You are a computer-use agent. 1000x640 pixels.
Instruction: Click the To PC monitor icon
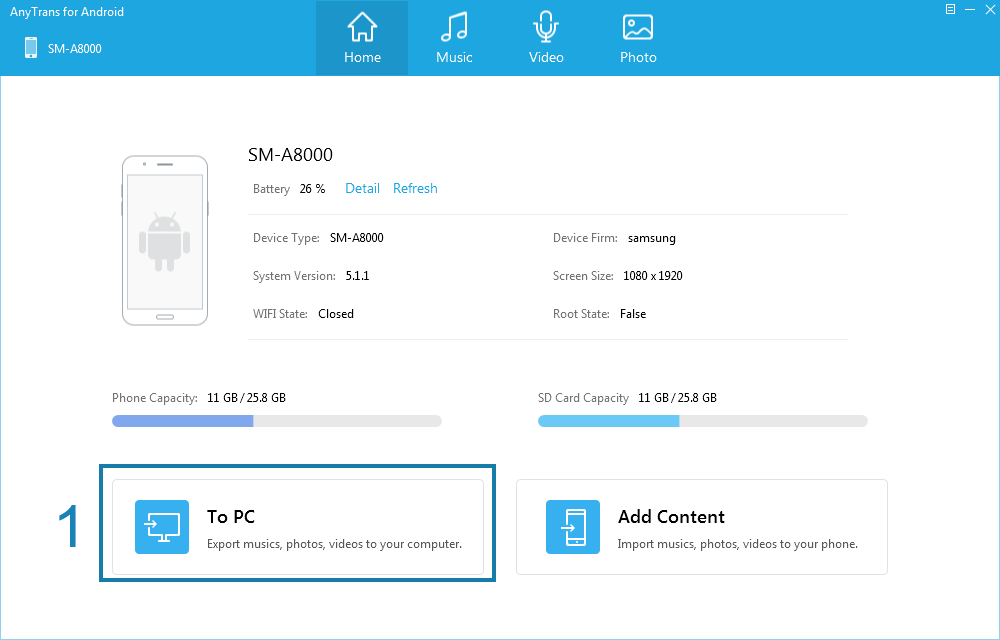pyautogui.click(x=162, y=527)
